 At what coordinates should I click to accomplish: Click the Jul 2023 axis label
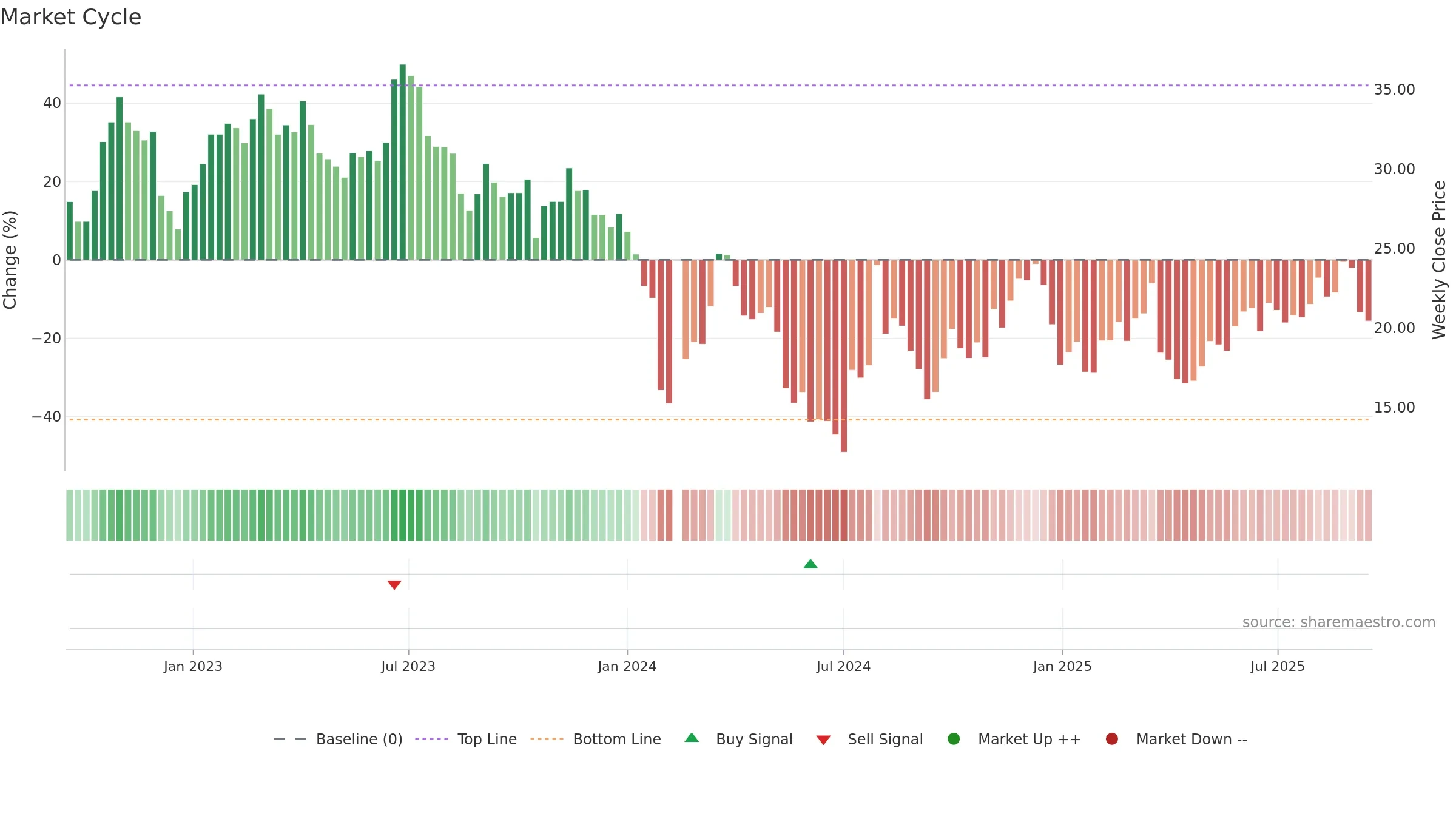point(408,667)
